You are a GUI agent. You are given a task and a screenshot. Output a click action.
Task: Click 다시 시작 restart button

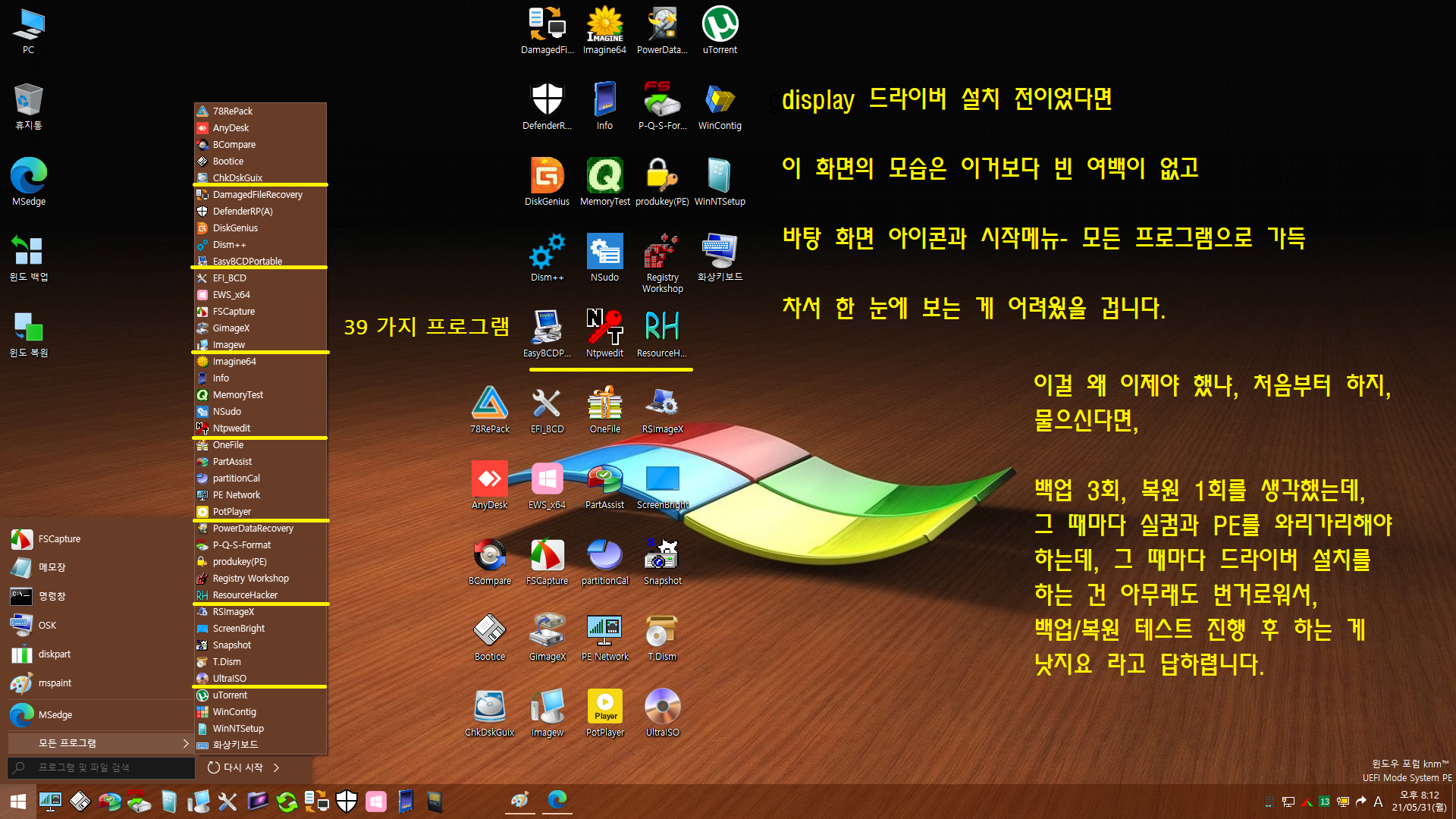pyautogui.click(x=235, y=767)
